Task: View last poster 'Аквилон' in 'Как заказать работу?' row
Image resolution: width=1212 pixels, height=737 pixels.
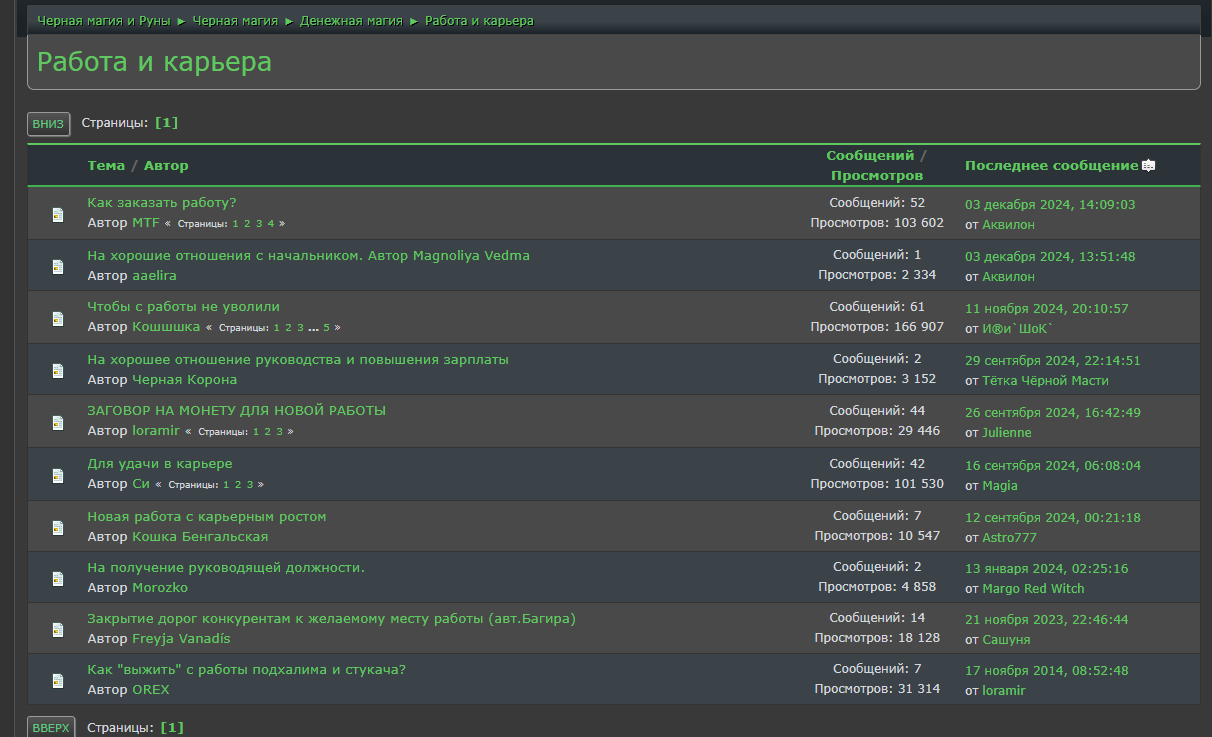Action: pyautogui.click(x=1008, y=225)
